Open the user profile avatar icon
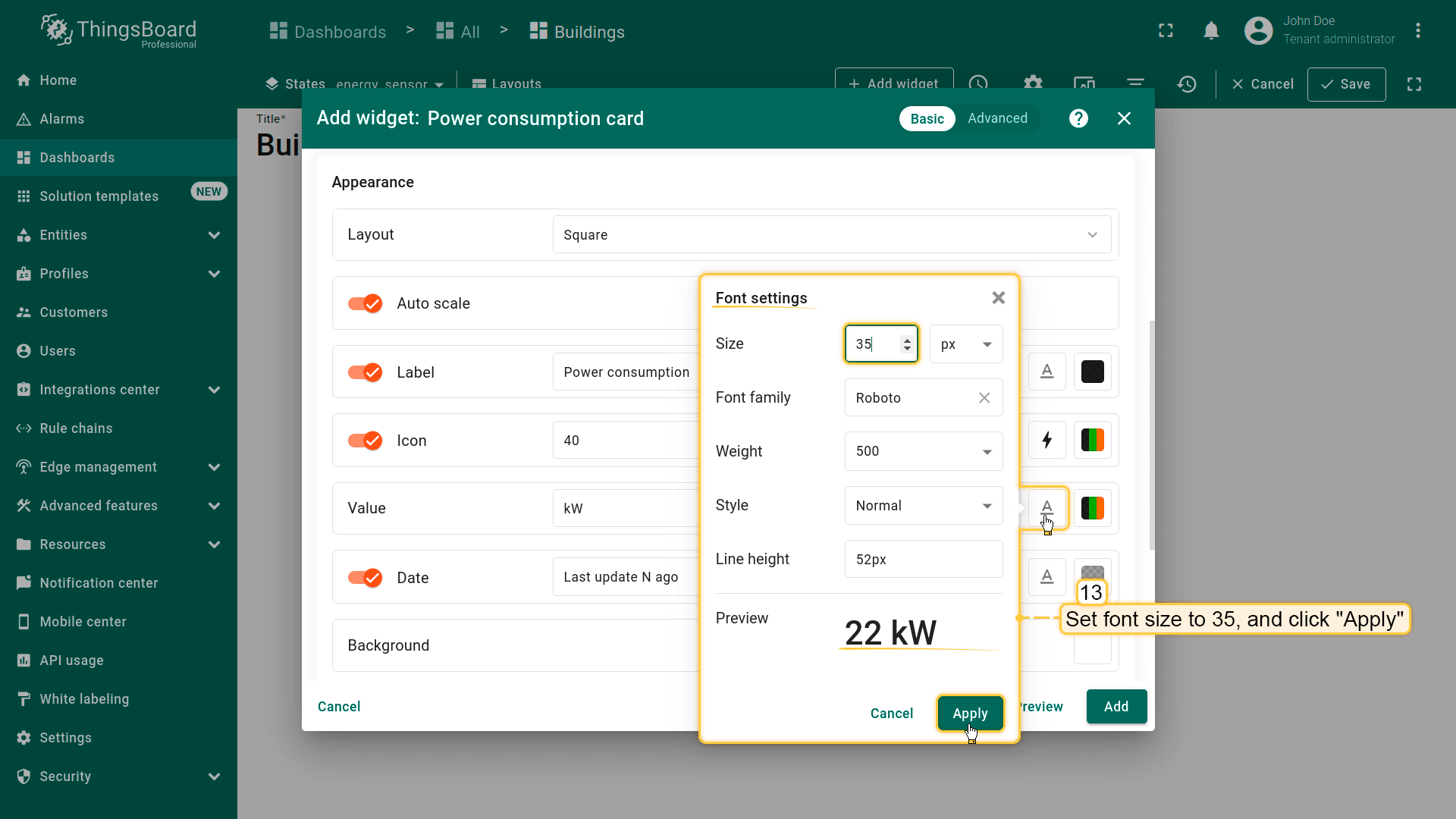The width and height of the screenshot is (1456, 819). point(1258,31)
